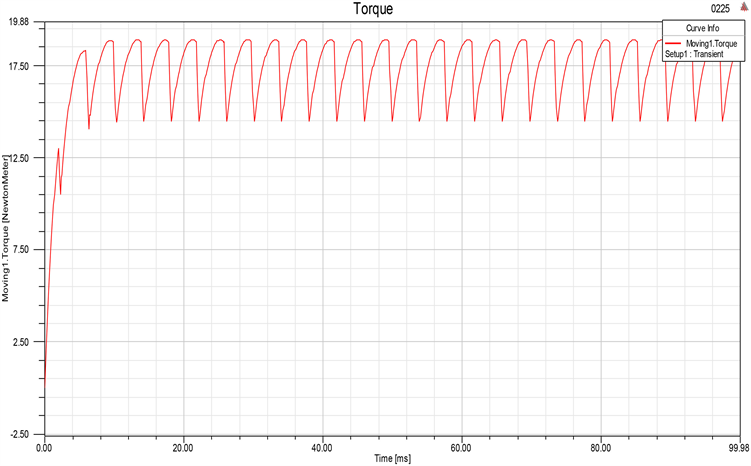The width and height of the screenshot is (751, 466).
Task: Select the Torque plot title
Action: [x=374, y=9]
